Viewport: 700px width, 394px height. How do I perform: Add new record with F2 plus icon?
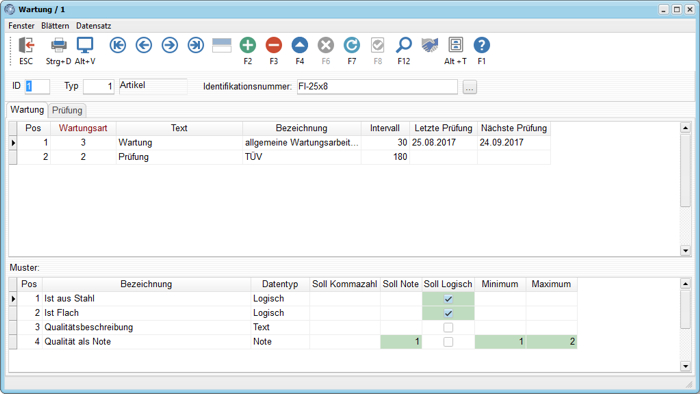(248, 45)
